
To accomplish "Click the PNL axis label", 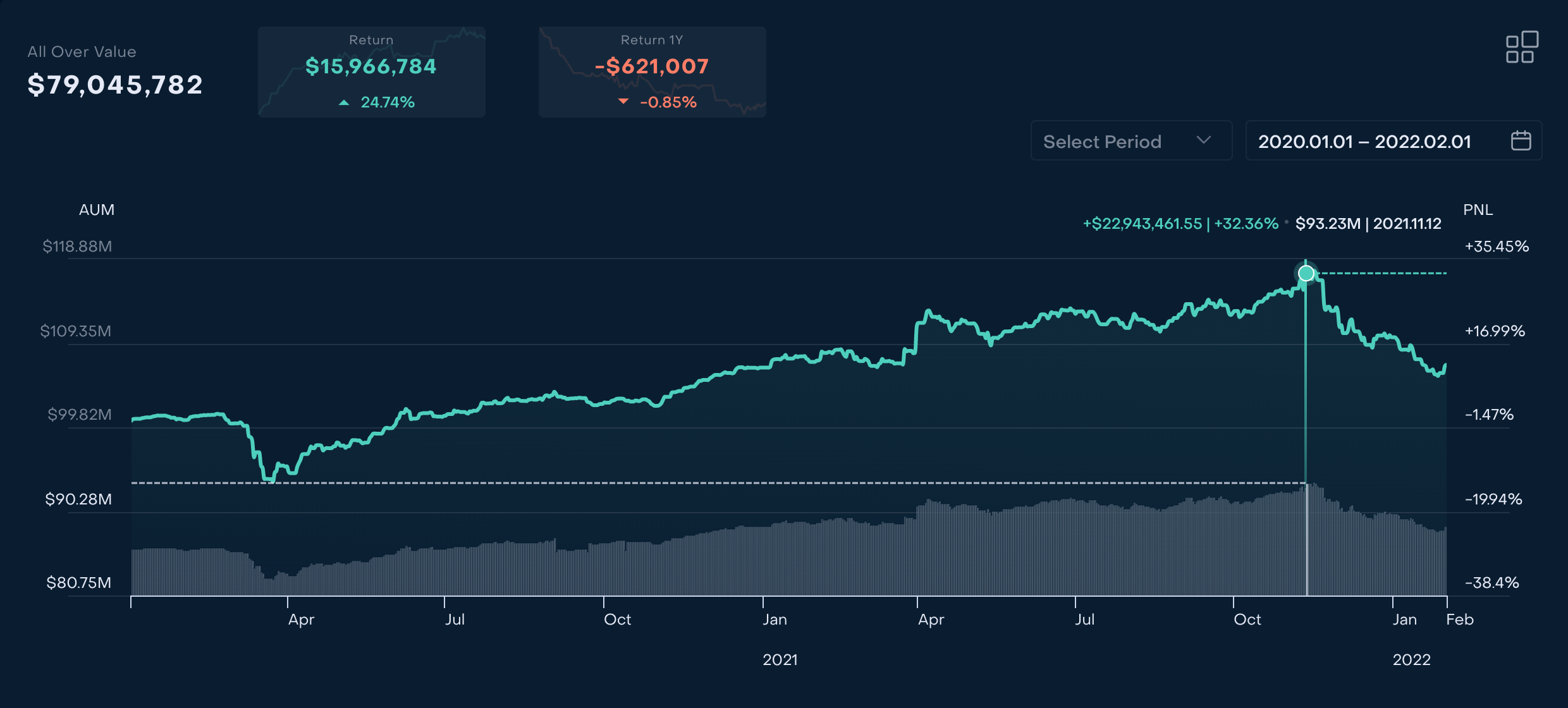I will coord(1478,210).
